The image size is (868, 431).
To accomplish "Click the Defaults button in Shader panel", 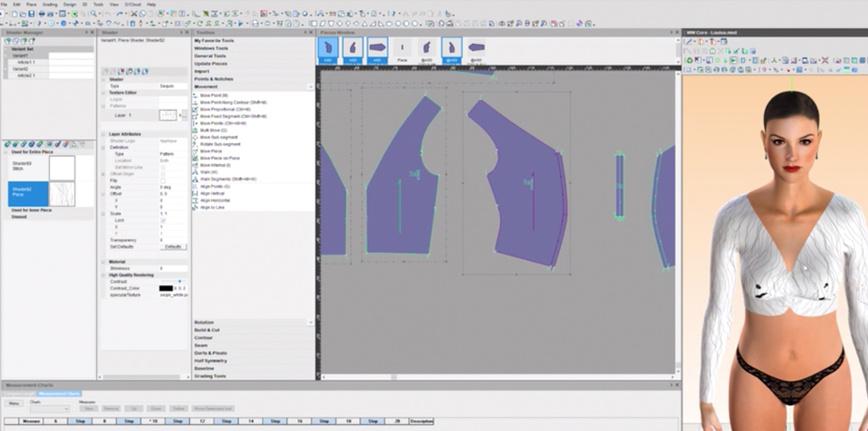I will (173, 247).
